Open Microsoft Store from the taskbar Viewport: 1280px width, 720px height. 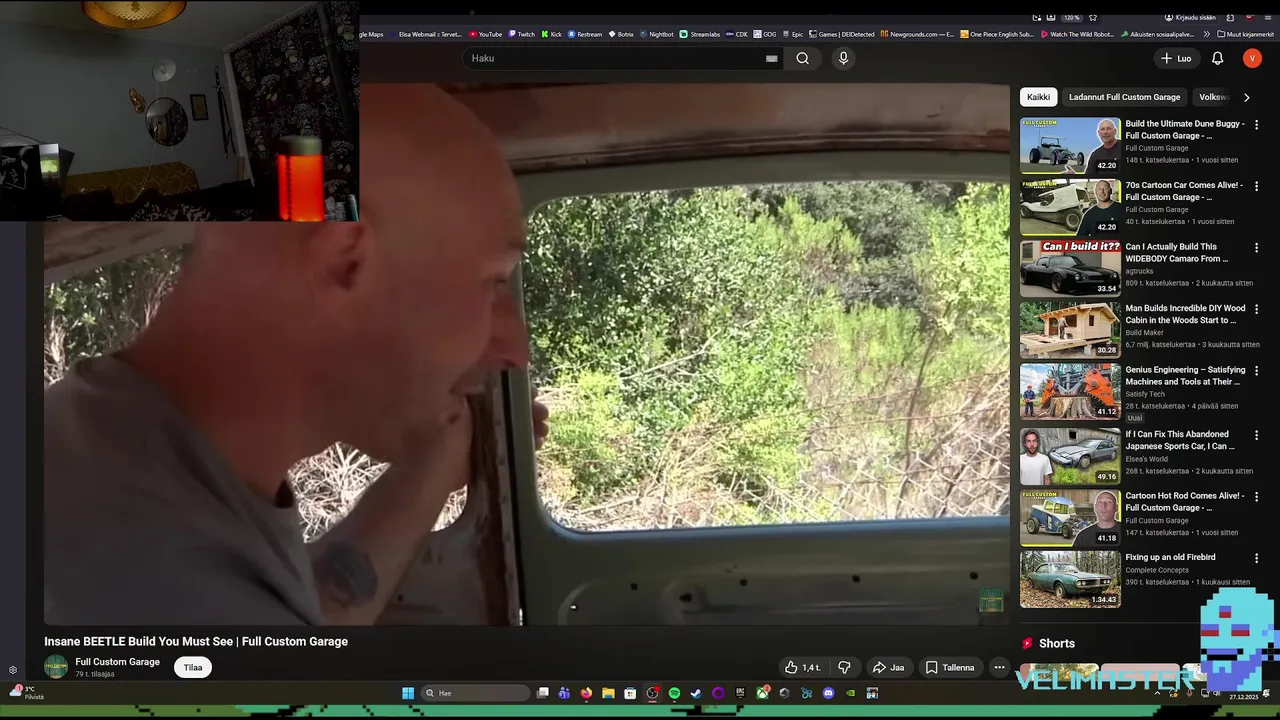point(630,693)
